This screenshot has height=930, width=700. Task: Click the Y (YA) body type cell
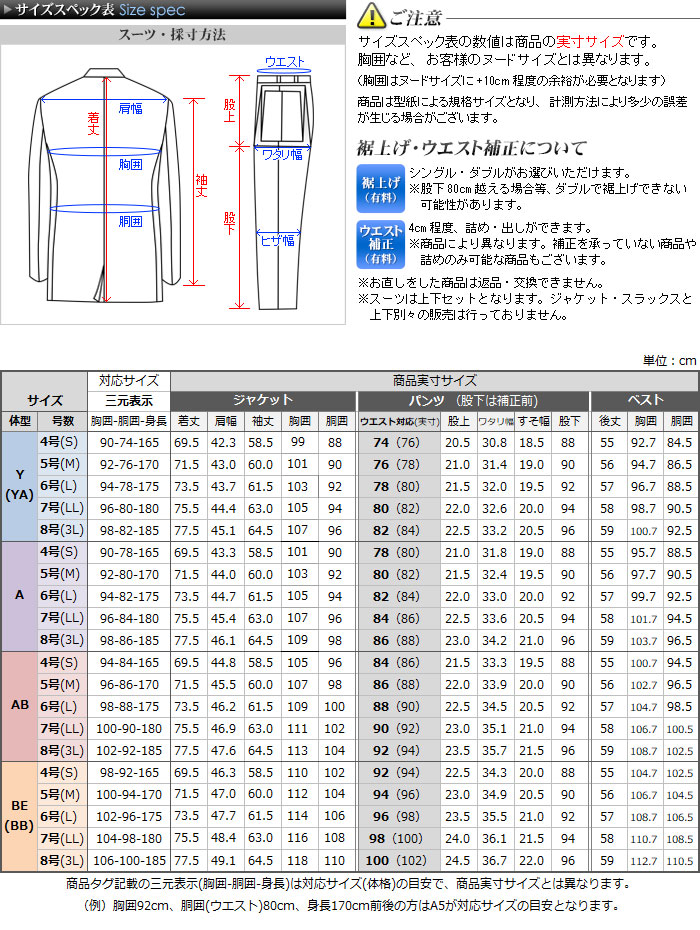(x=19, y=487)
